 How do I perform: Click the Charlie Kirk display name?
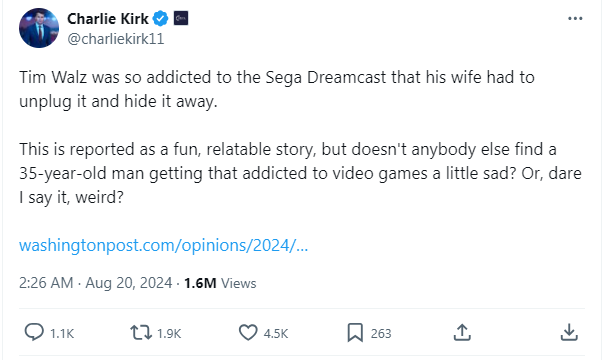pyautogui.click(x=108, y=19)
